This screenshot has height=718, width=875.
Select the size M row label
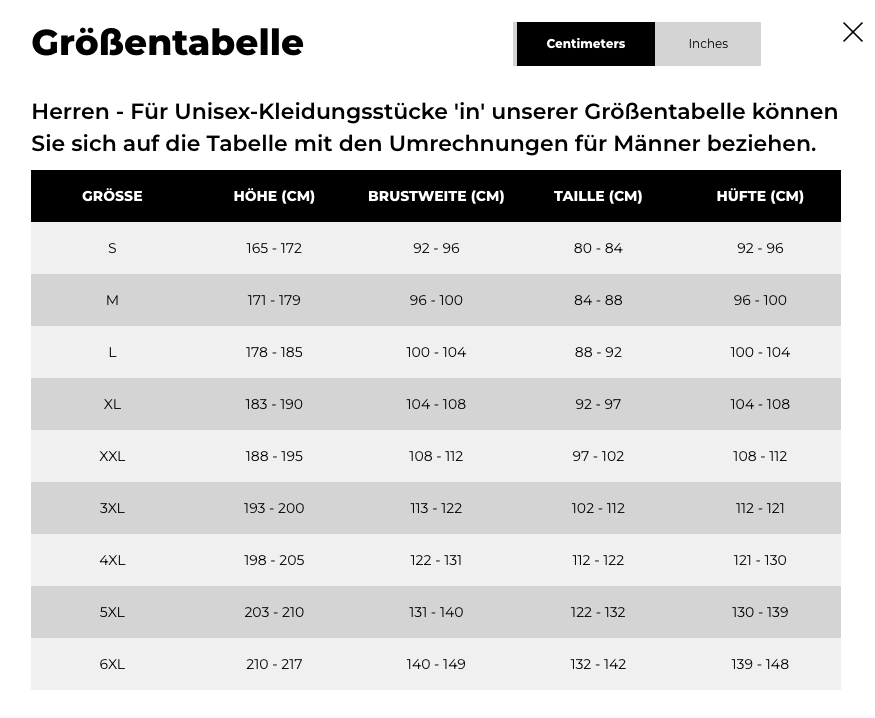pos(112,300)
